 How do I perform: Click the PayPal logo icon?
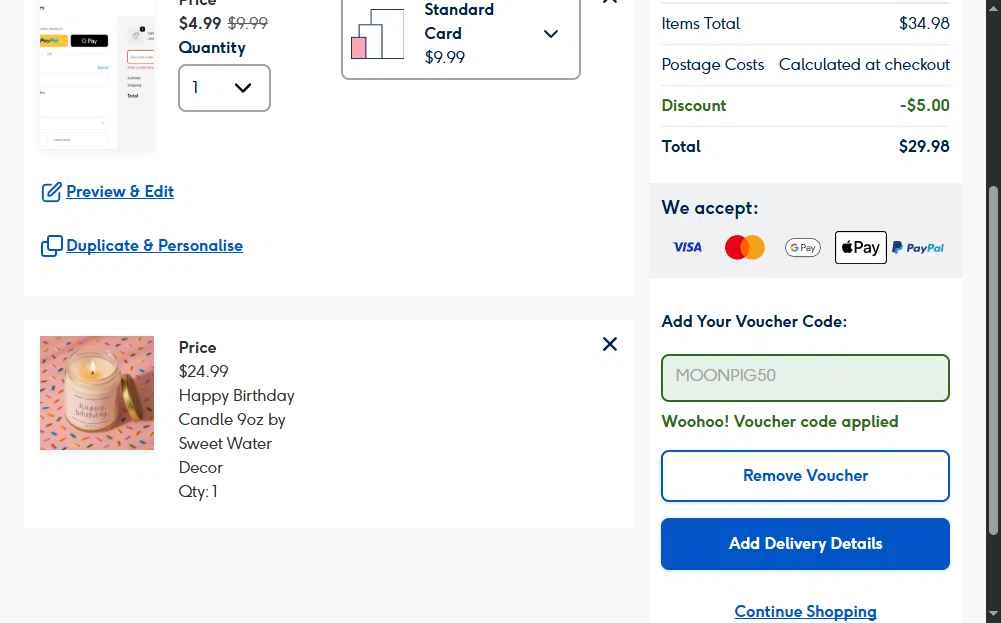click(918, 247)
